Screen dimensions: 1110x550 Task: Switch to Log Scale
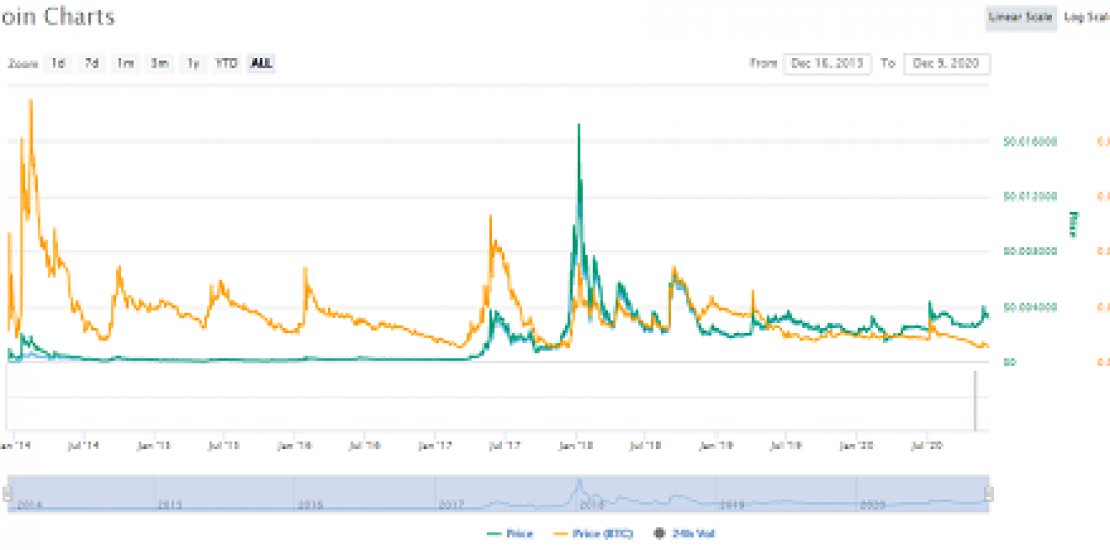(1086, 18)
